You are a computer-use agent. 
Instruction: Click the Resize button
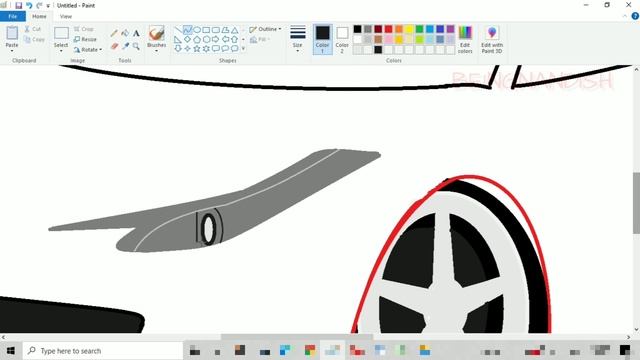(x=85, y=39)
